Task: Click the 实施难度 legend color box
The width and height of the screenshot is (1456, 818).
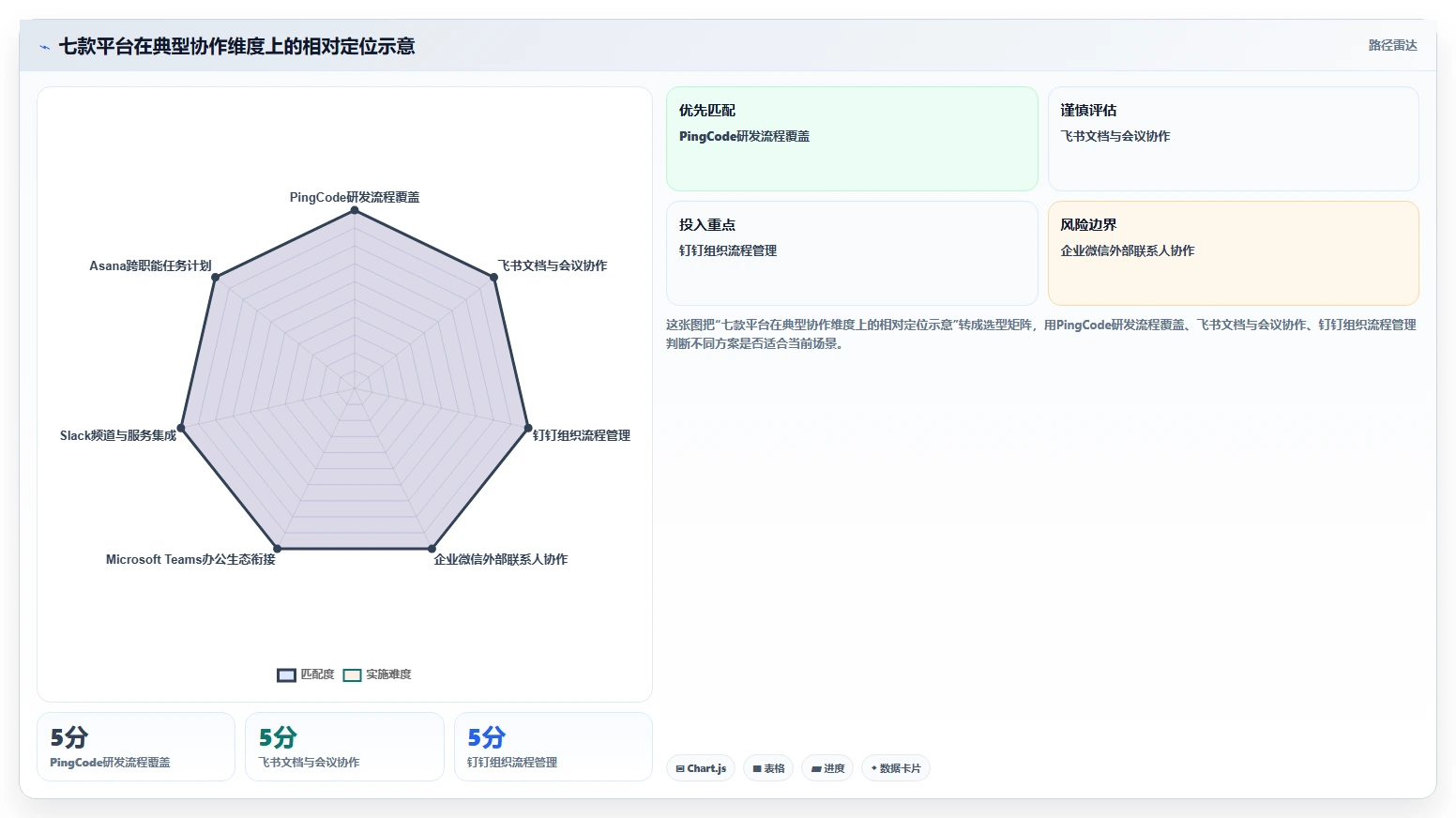Action: [x=352, y=675]
